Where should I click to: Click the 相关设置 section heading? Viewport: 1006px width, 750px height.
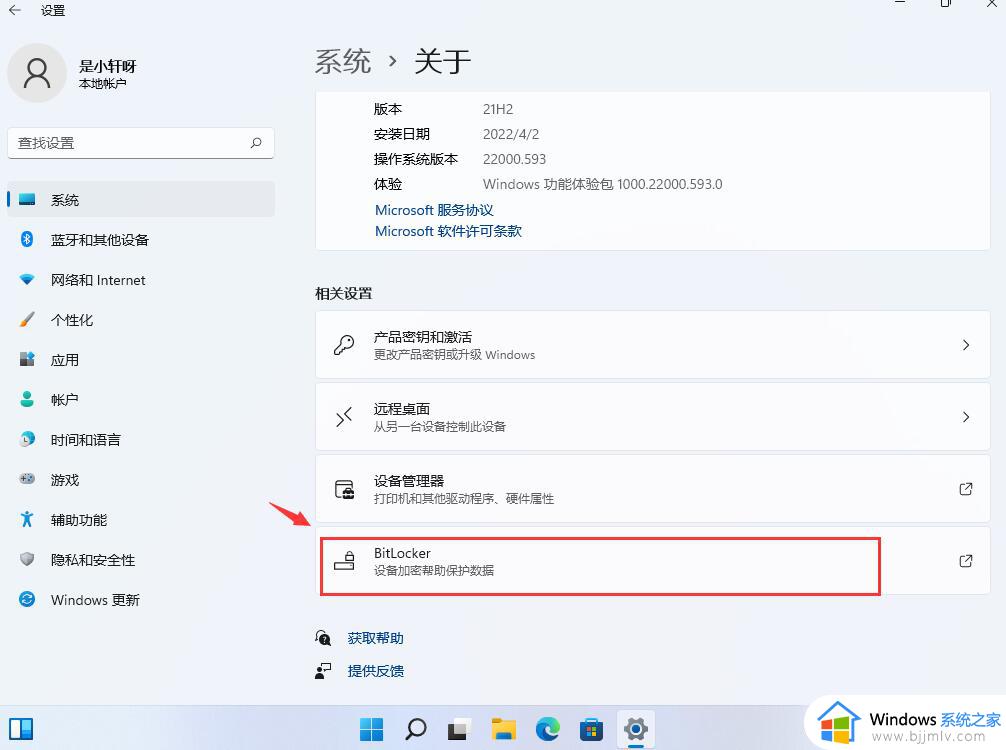(x=343, y=293)
